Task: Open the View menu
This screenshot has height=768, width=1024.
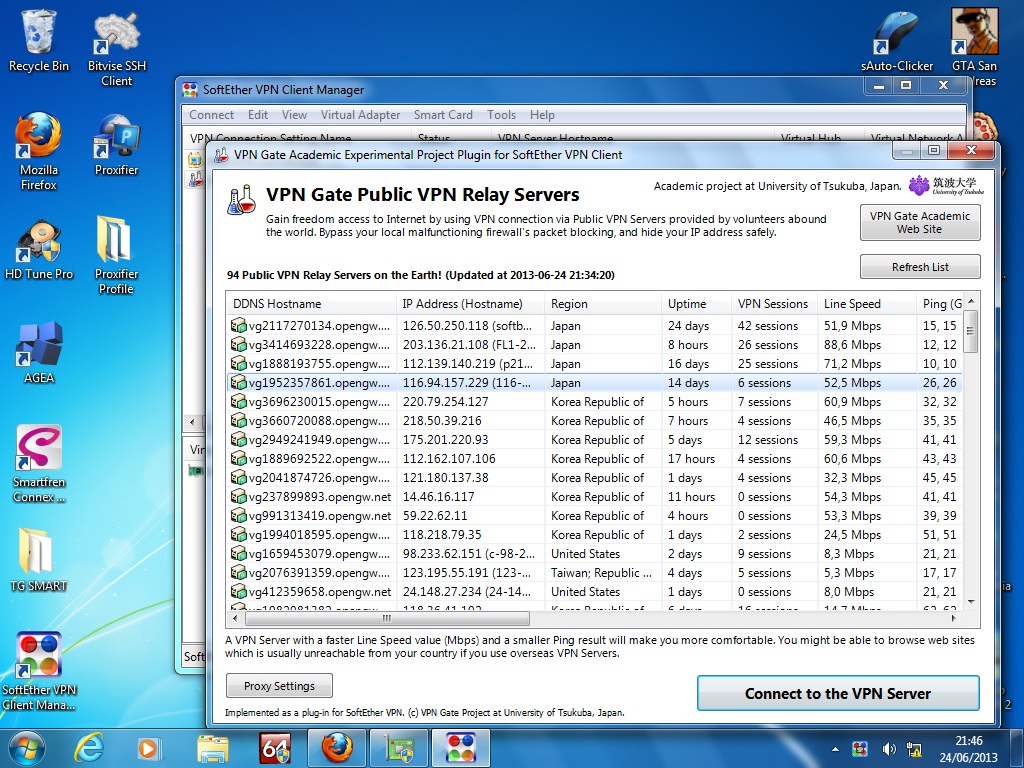Action: (294, 115)
